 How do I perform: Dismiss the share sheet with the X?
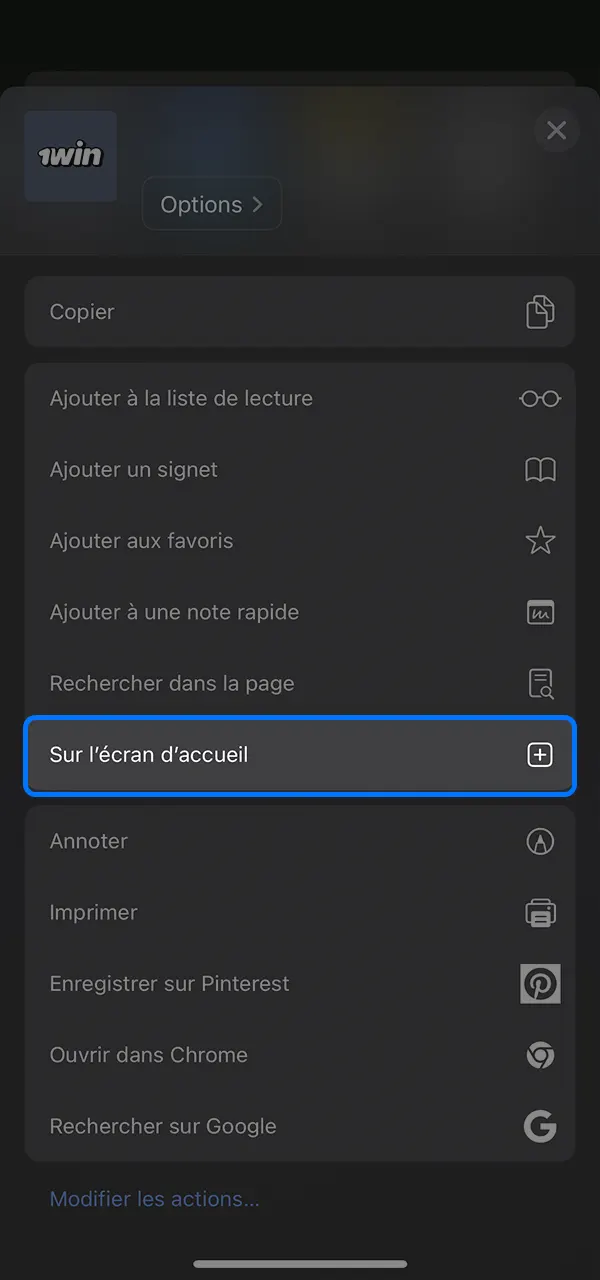556,130
